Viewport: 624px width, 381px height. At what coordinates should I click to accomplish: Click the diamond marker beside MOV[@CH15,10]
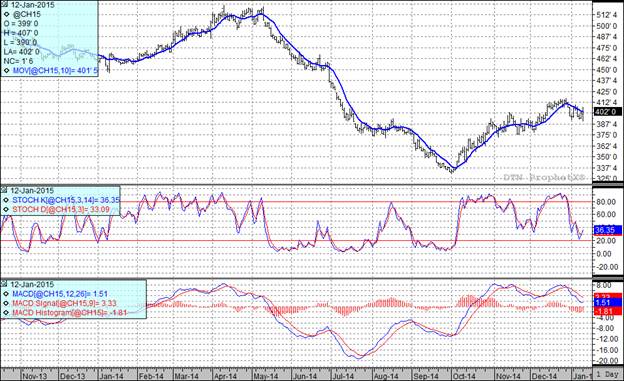point(6,70)
